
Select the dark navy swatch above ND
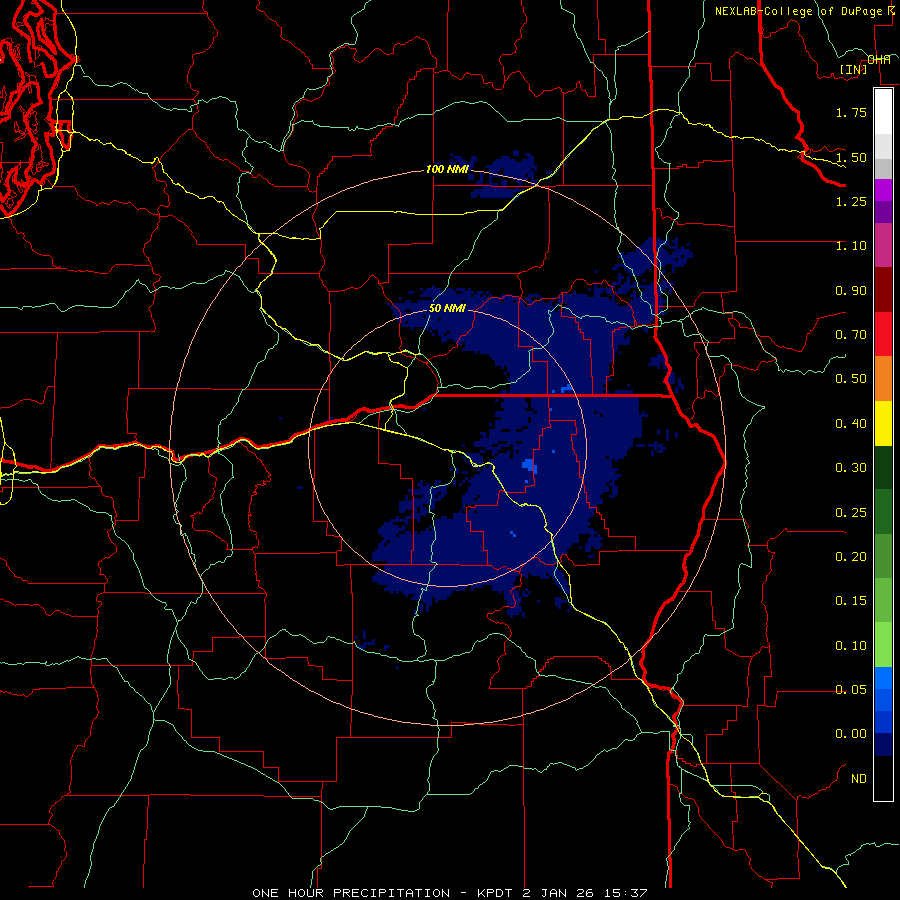[x=883, y=744]
